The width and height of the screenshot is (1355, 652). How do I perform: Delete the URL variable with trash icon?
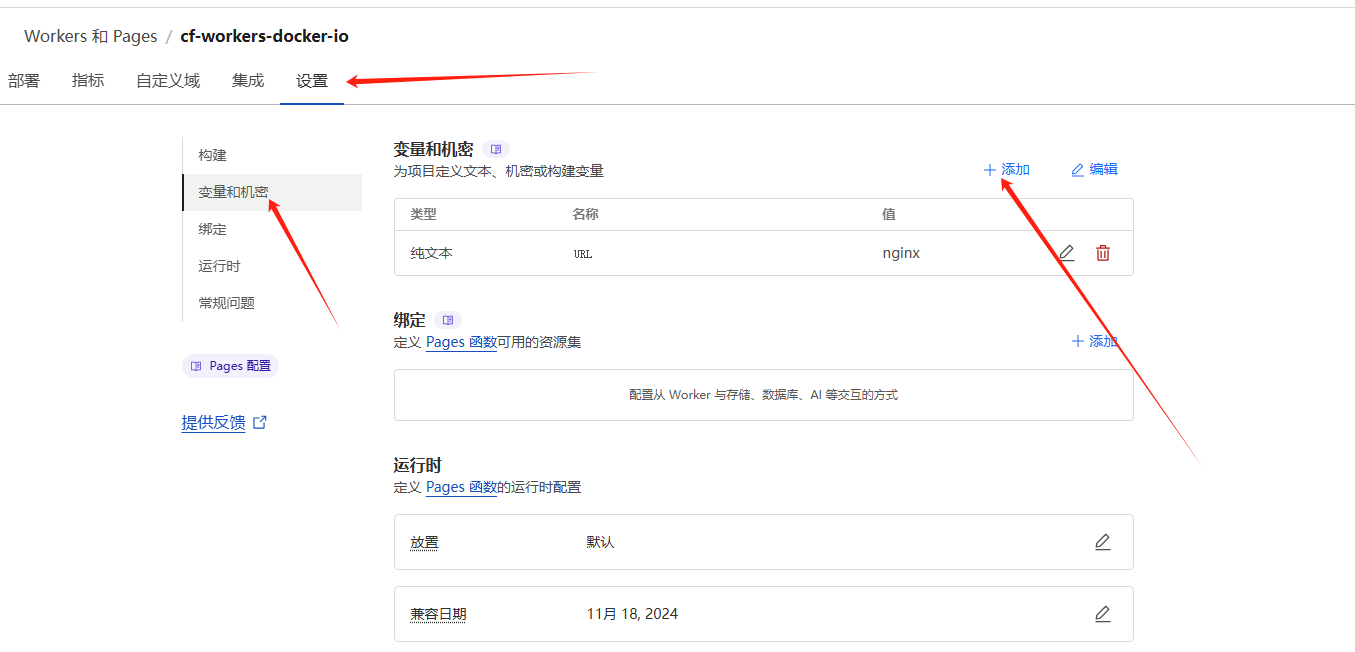tap(1103, 253)
